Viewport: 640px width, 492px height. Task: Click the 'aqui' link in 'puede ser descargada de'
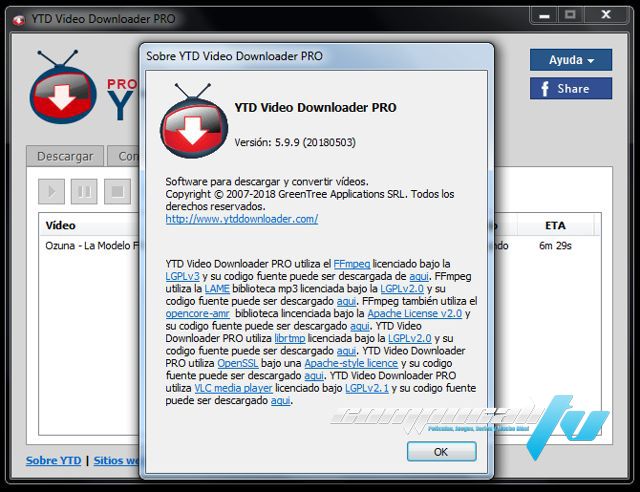(x=419, y=276)
